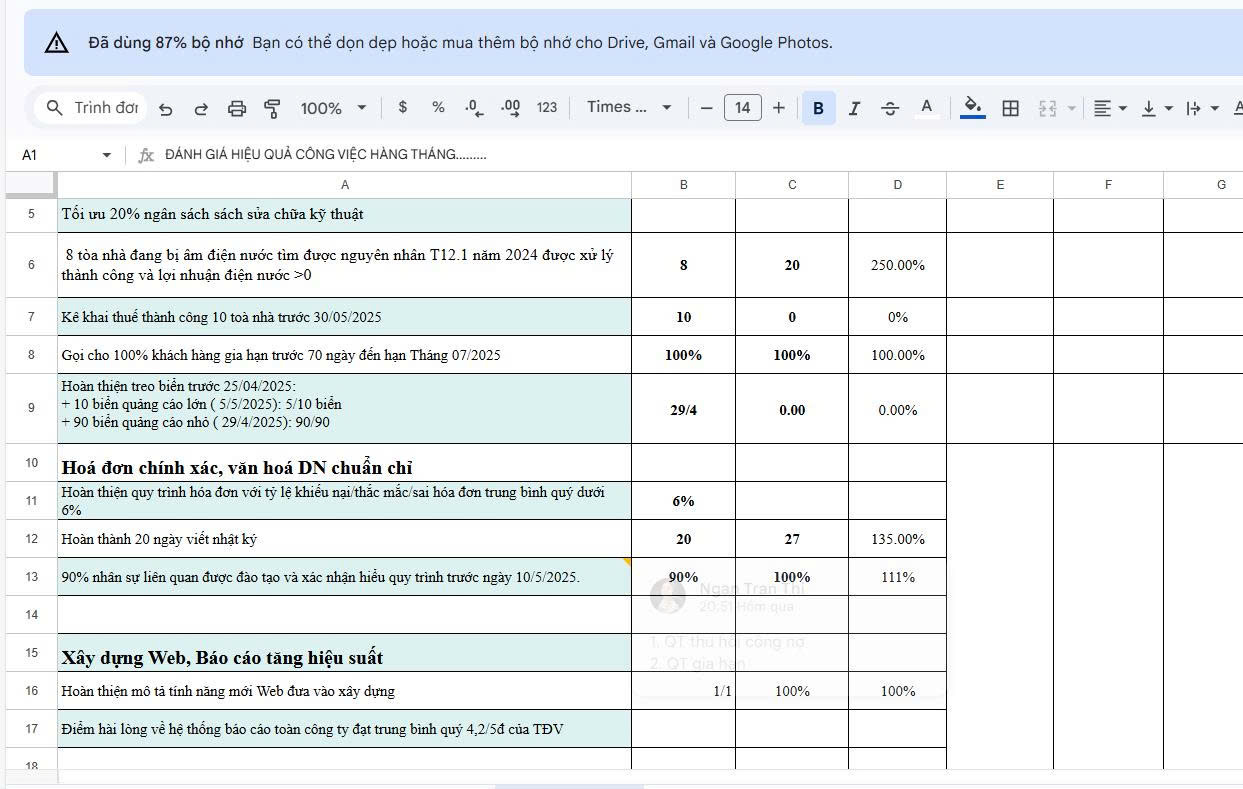Image resolution: width=1243 pixels, height=789 pixels.
Task: Select column D header
Action: [897, 185]
